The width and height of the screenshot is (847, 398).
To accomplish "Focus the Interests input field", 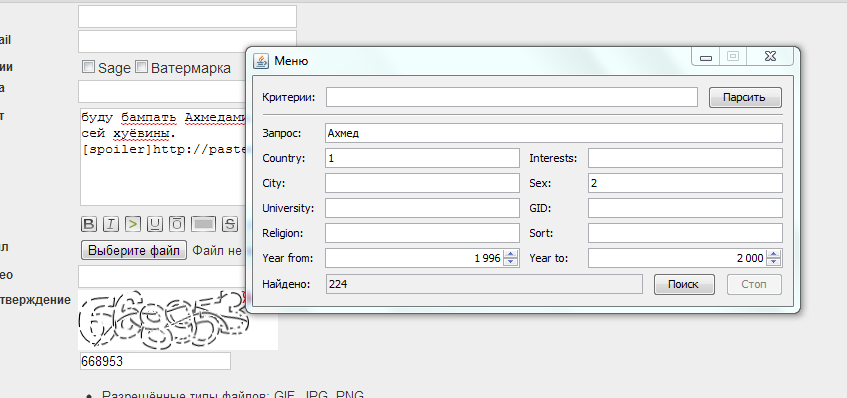I will tap(685, 158).
